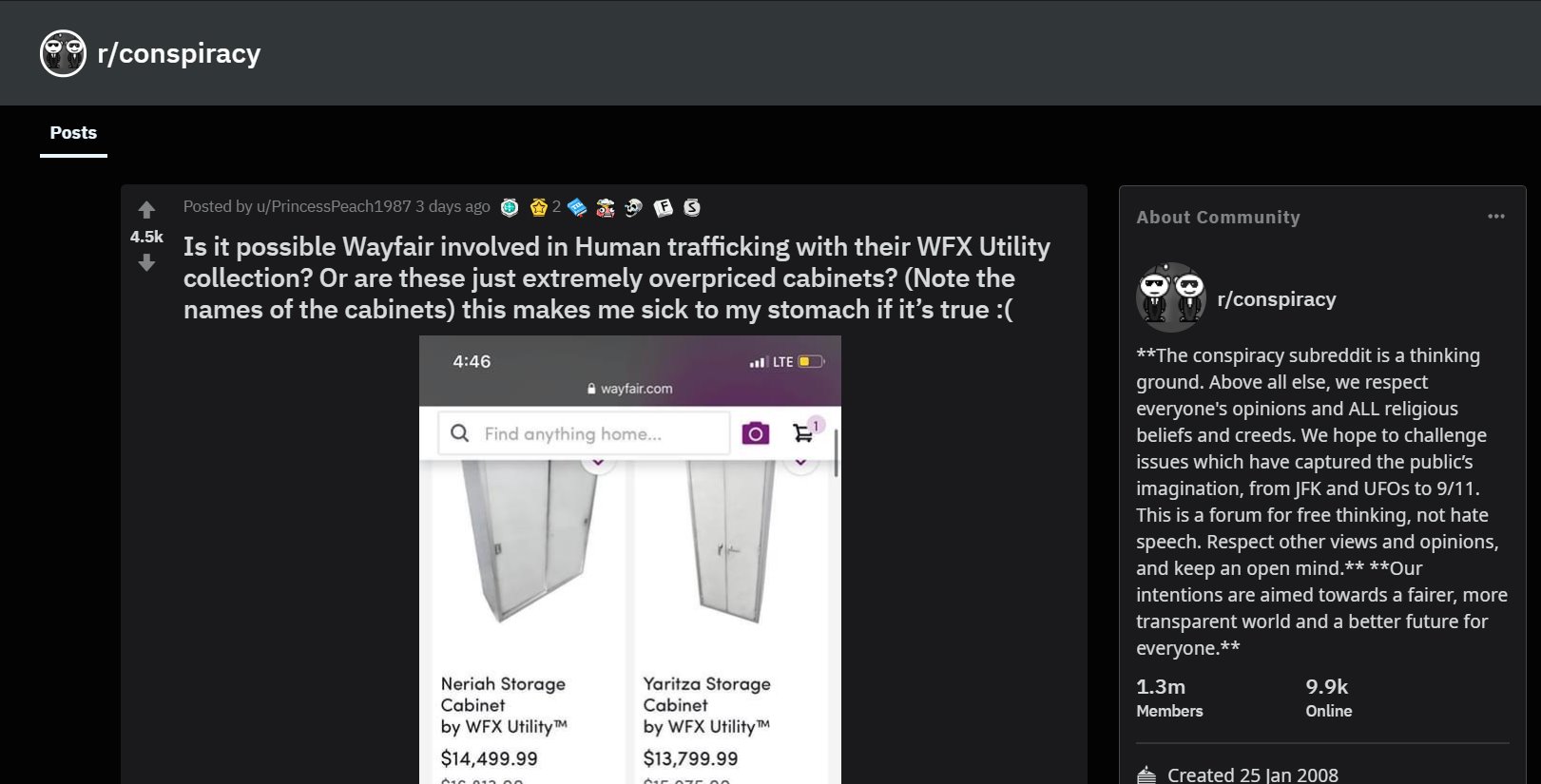This screenshot has width=1541, height=784.
Task: Click the shopping cart icon in screenshot
Action: tap(803, 433)
